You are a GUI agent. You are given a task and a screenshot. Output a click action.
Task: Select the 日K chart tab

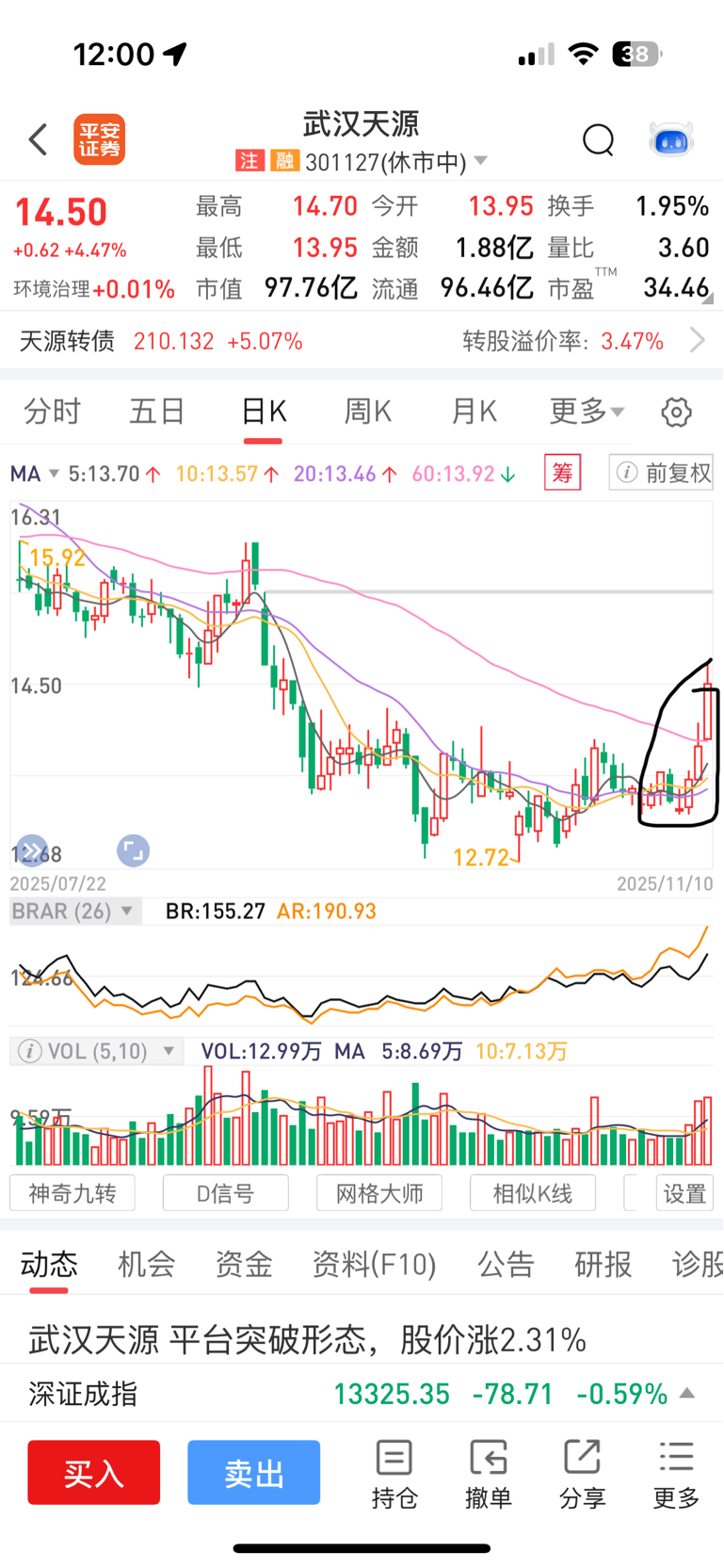[264, 412]
